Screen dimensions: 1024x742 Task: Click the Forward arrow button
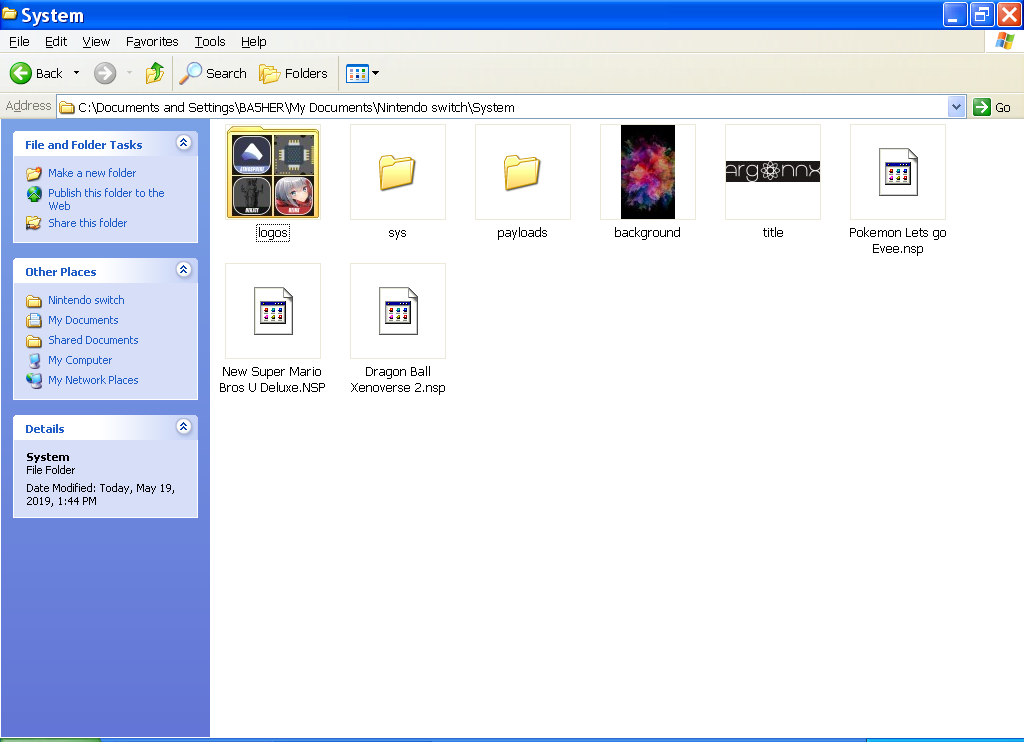point(104,73)
